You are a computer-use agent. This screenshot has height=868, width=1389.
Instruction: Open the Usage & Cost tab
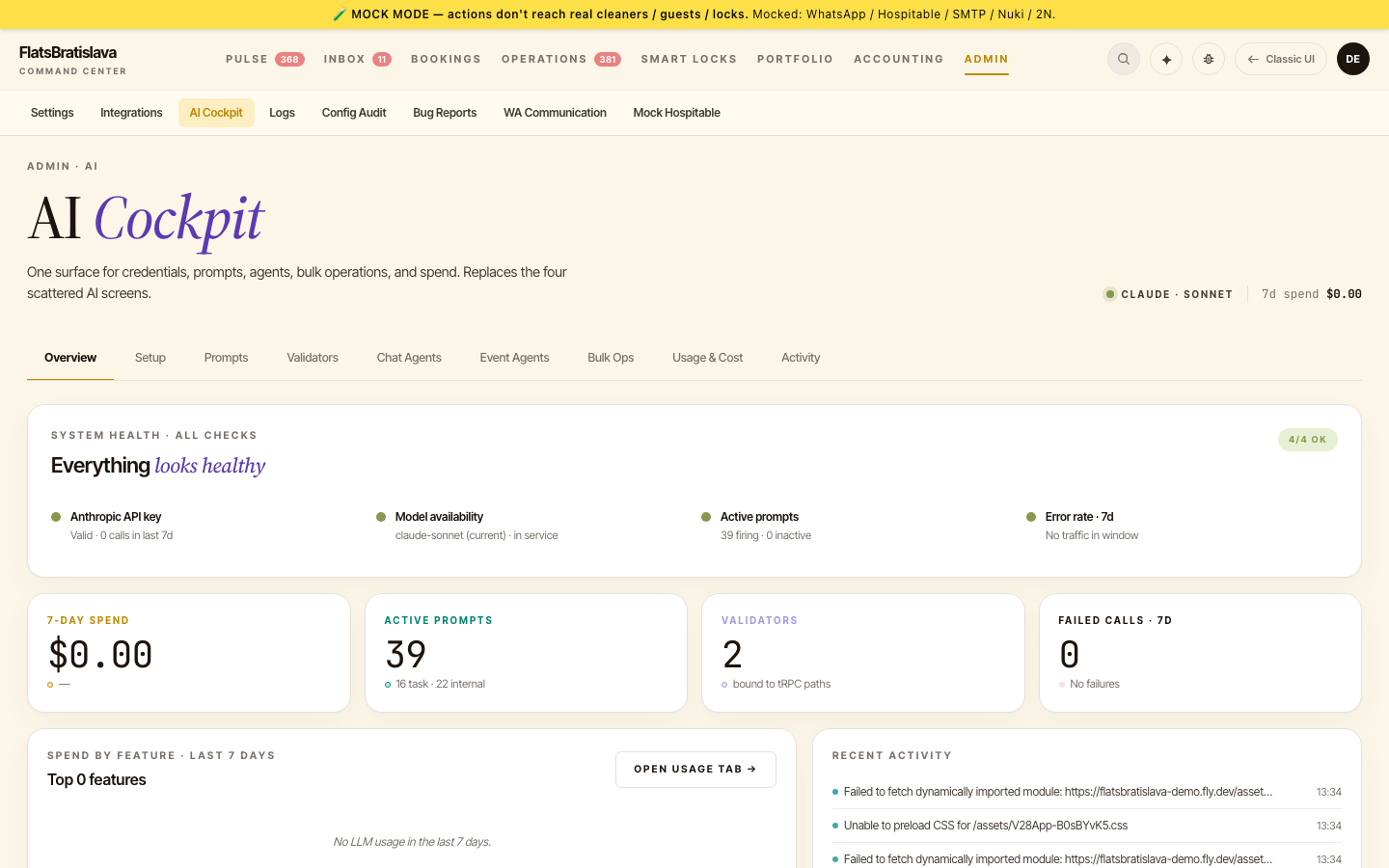(x=707, y=358)
